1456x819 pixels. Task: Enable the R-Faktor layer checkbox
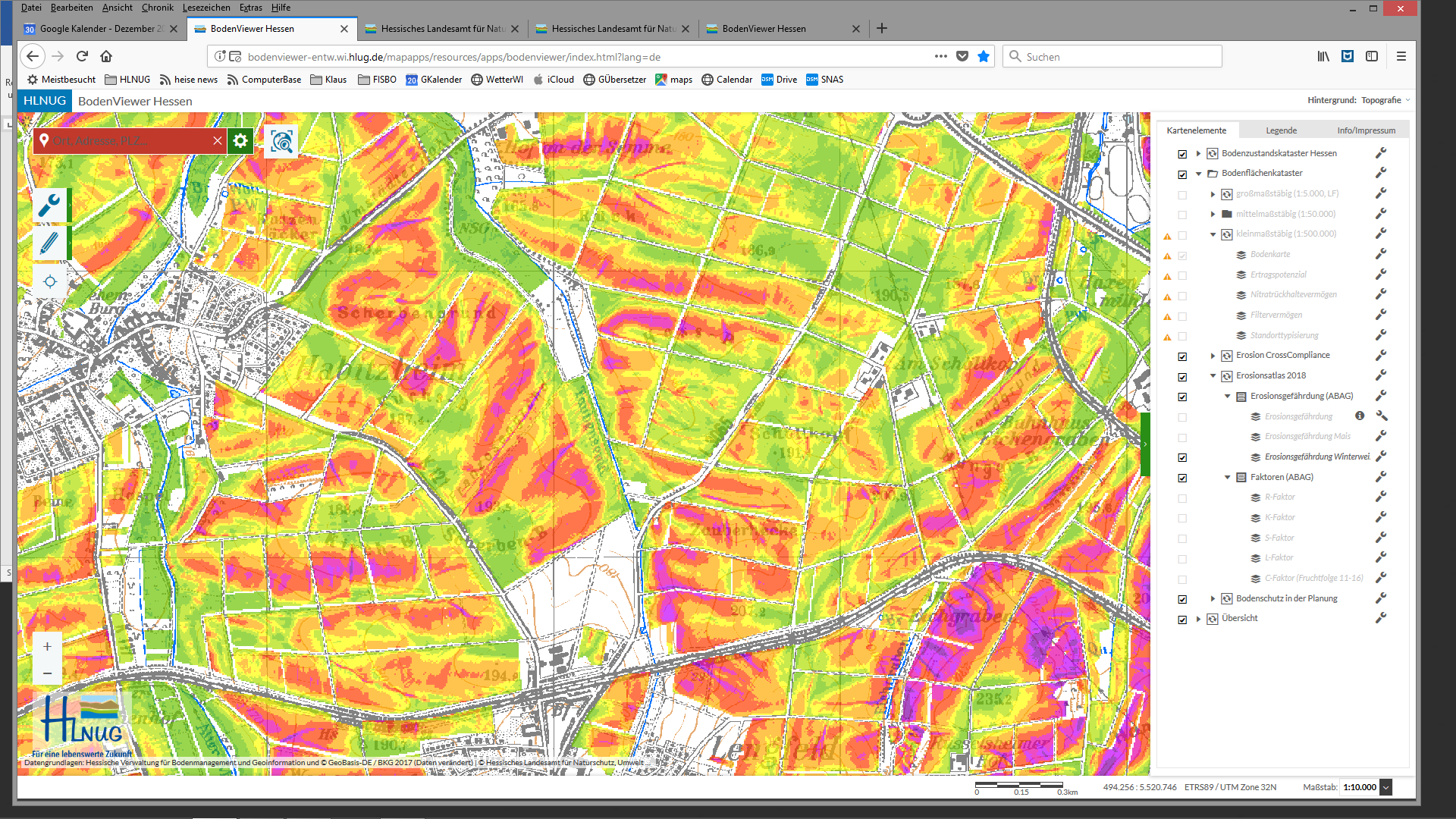(x=1182, y=498)
